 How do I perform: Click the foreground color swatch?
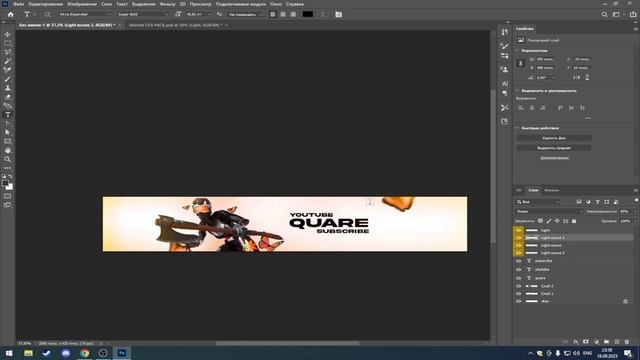point(5,183)
